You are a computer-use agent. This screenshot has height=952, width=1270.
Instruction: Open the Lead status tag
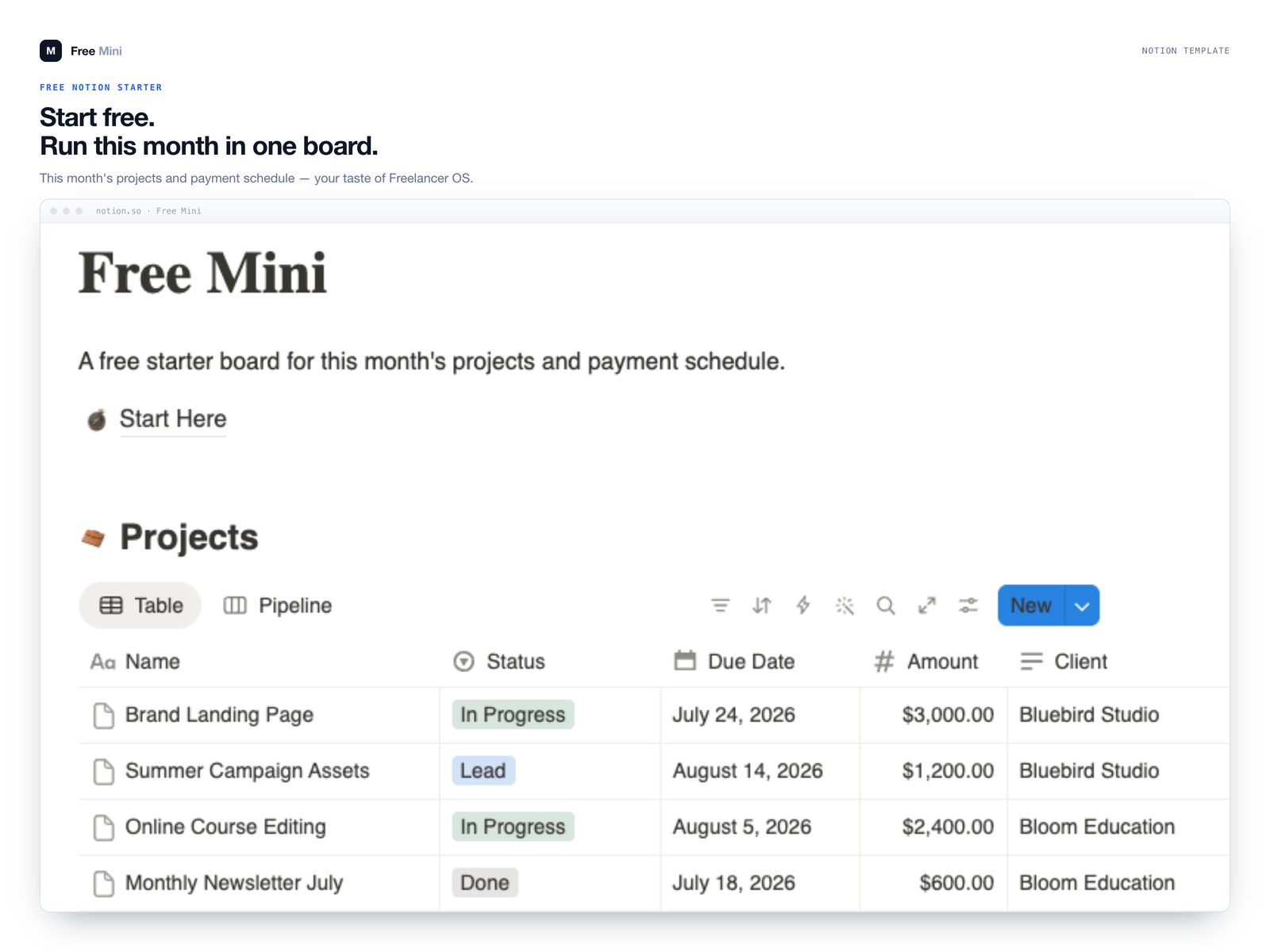tap(483, 771)
